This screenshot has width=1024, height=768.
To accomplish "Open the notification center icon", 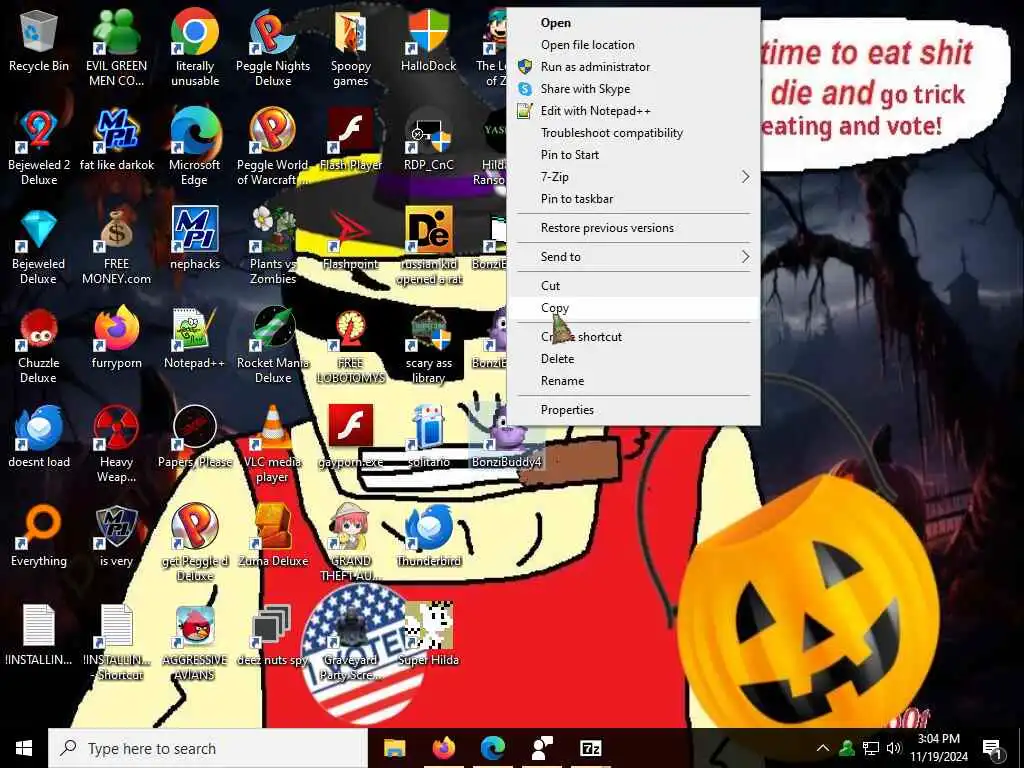I will pos(992,748).
